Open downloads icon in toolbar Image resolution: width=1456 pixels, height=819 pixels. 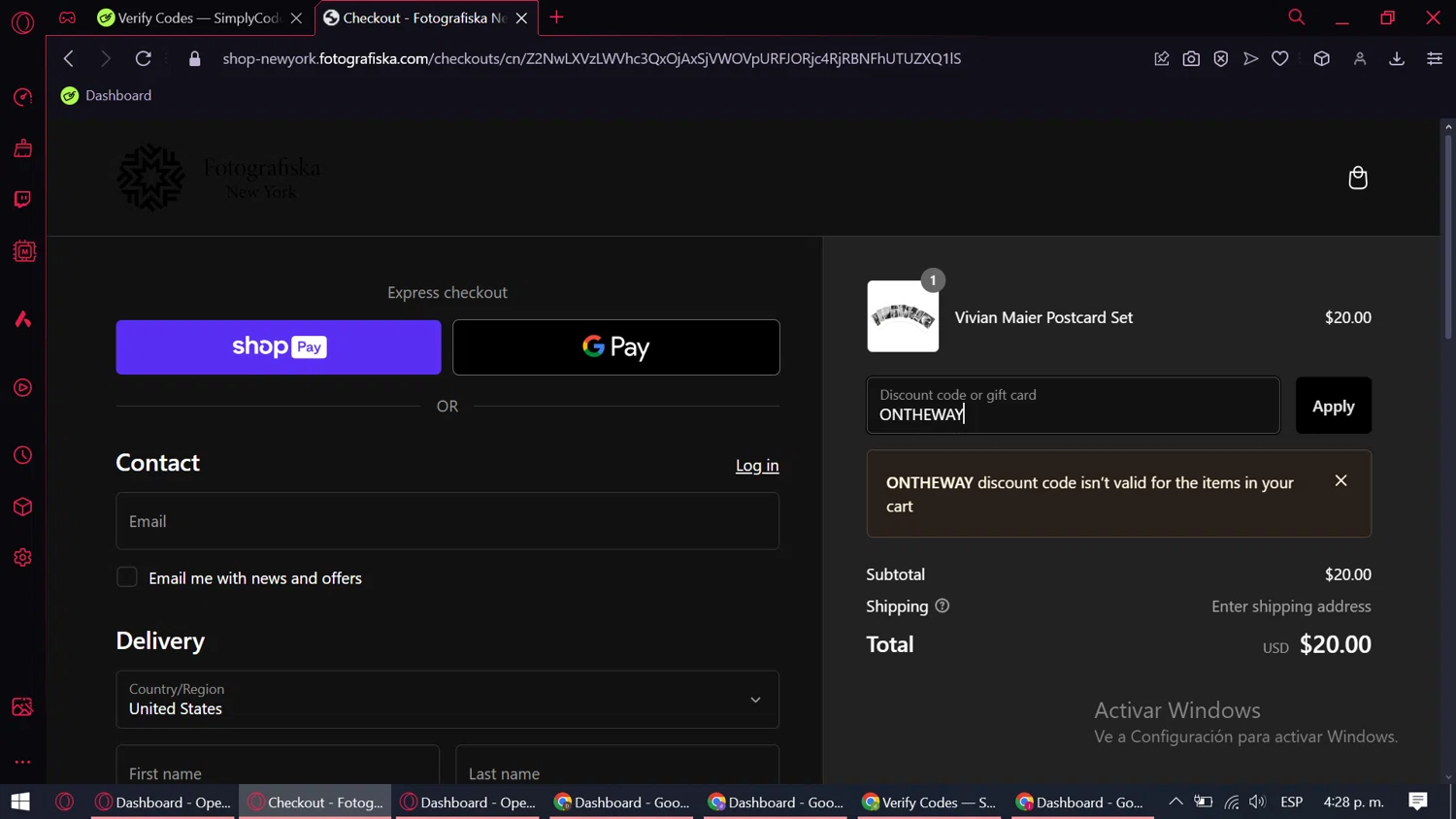1397,59
